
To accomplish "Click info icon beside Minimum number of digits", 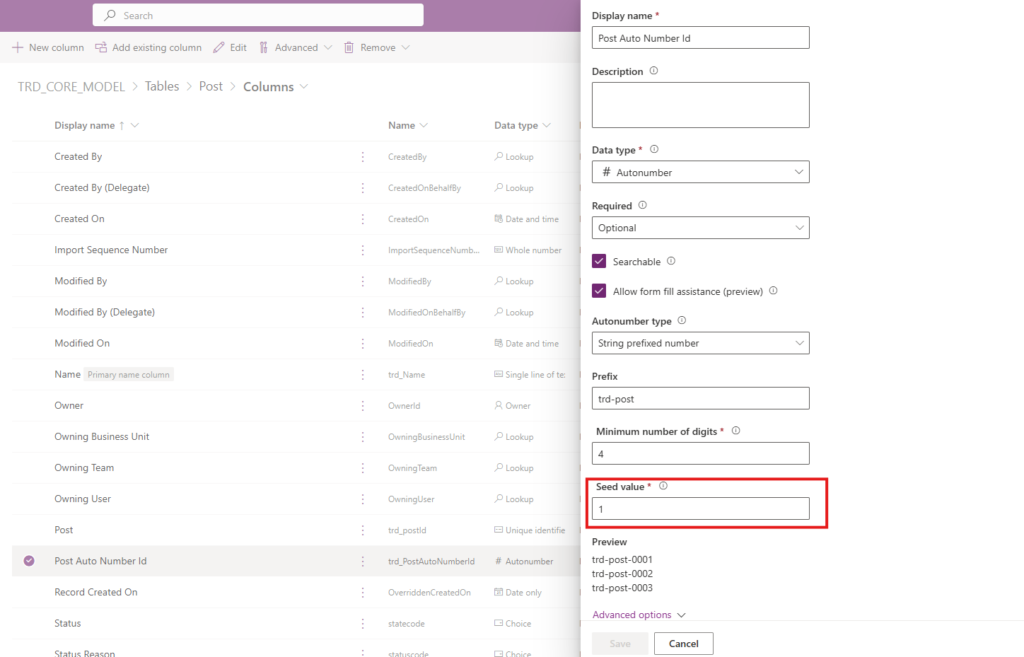I will (x=736, y=431).
